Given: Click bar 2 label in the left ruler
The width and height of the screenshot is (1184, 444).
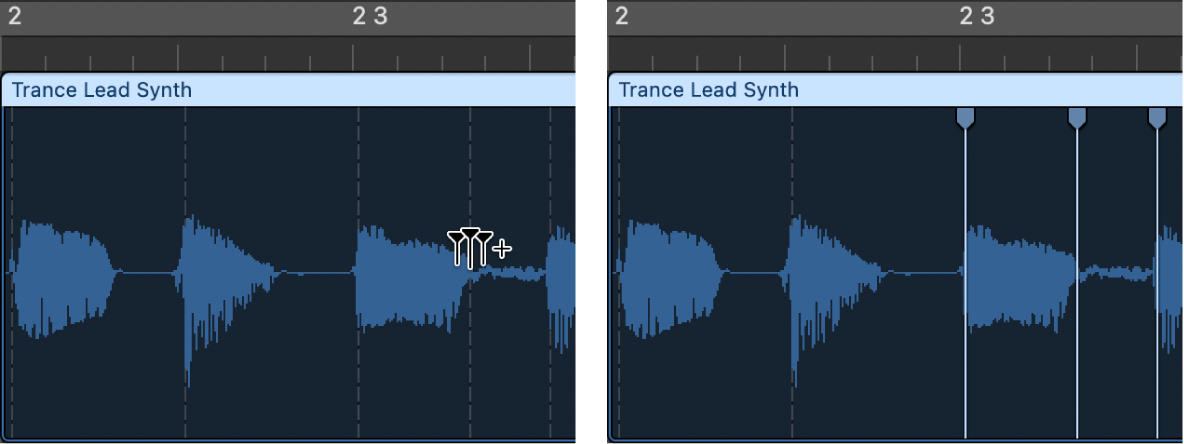Looking at the screenshot, I should click(x=15, y=16).
